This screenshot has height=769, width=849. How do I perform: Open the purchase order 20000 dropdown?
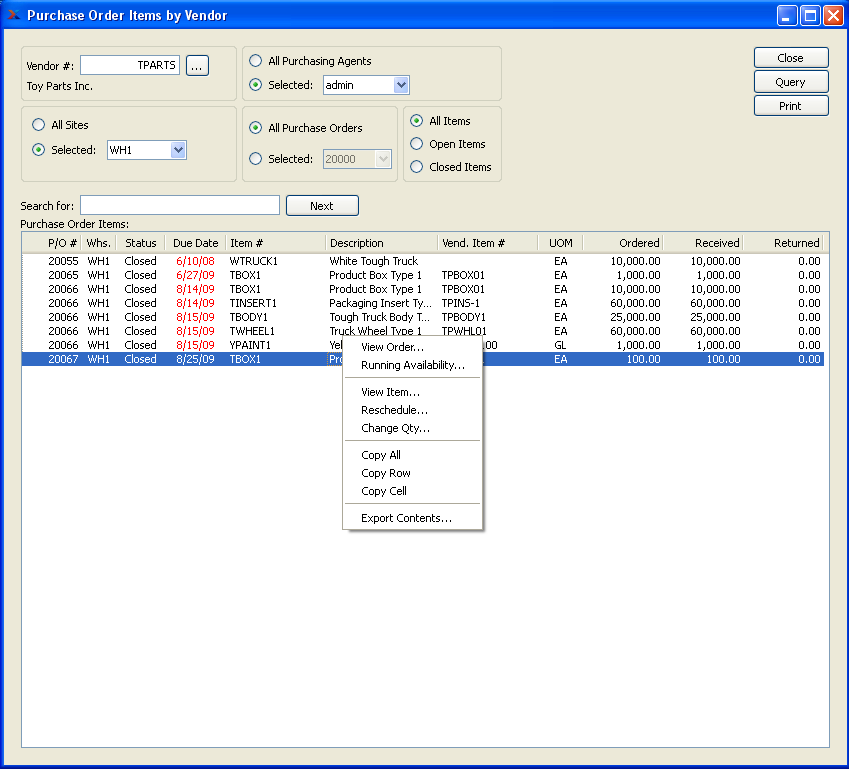(382, 158)
